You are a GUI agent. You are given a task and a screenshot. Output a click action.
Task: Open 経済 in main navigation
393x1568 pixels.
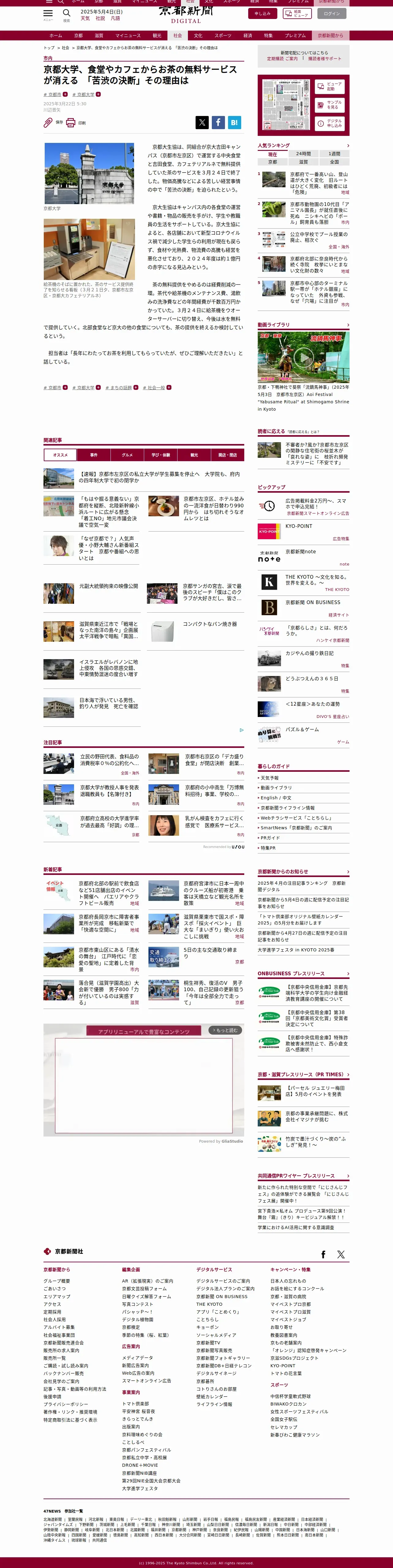(x=248, y=35)
